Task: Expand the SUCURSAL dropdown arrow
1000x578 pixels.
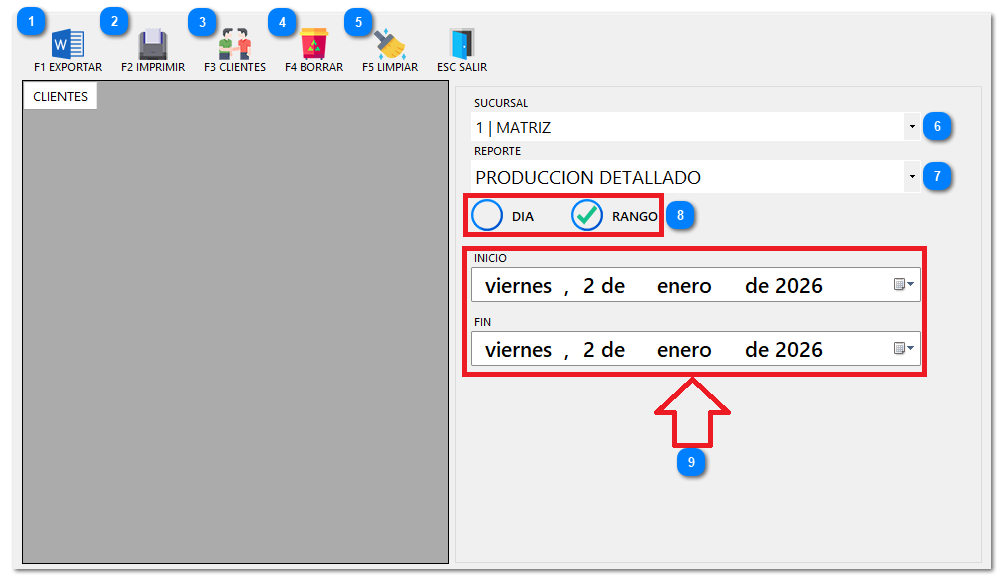Action: [912, 128]
